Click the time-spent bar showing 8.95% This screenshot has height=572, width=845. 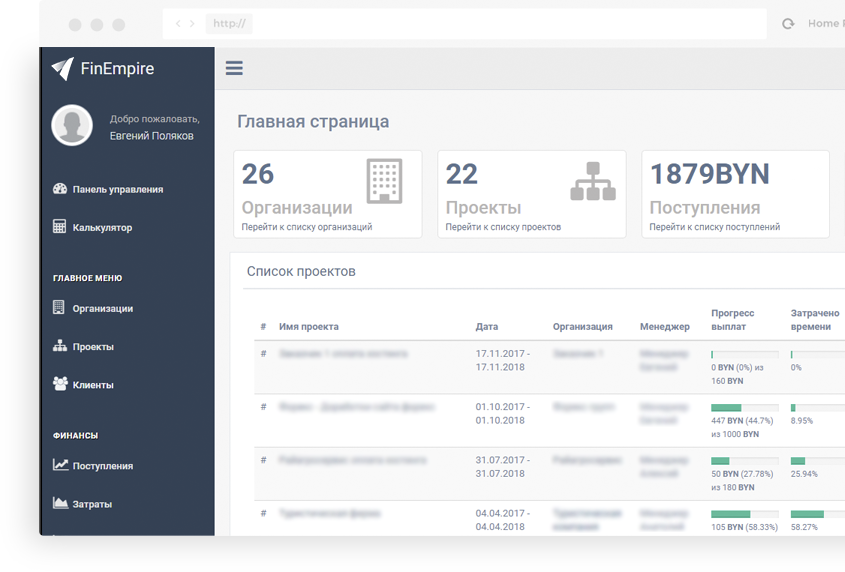pos(818,408)
